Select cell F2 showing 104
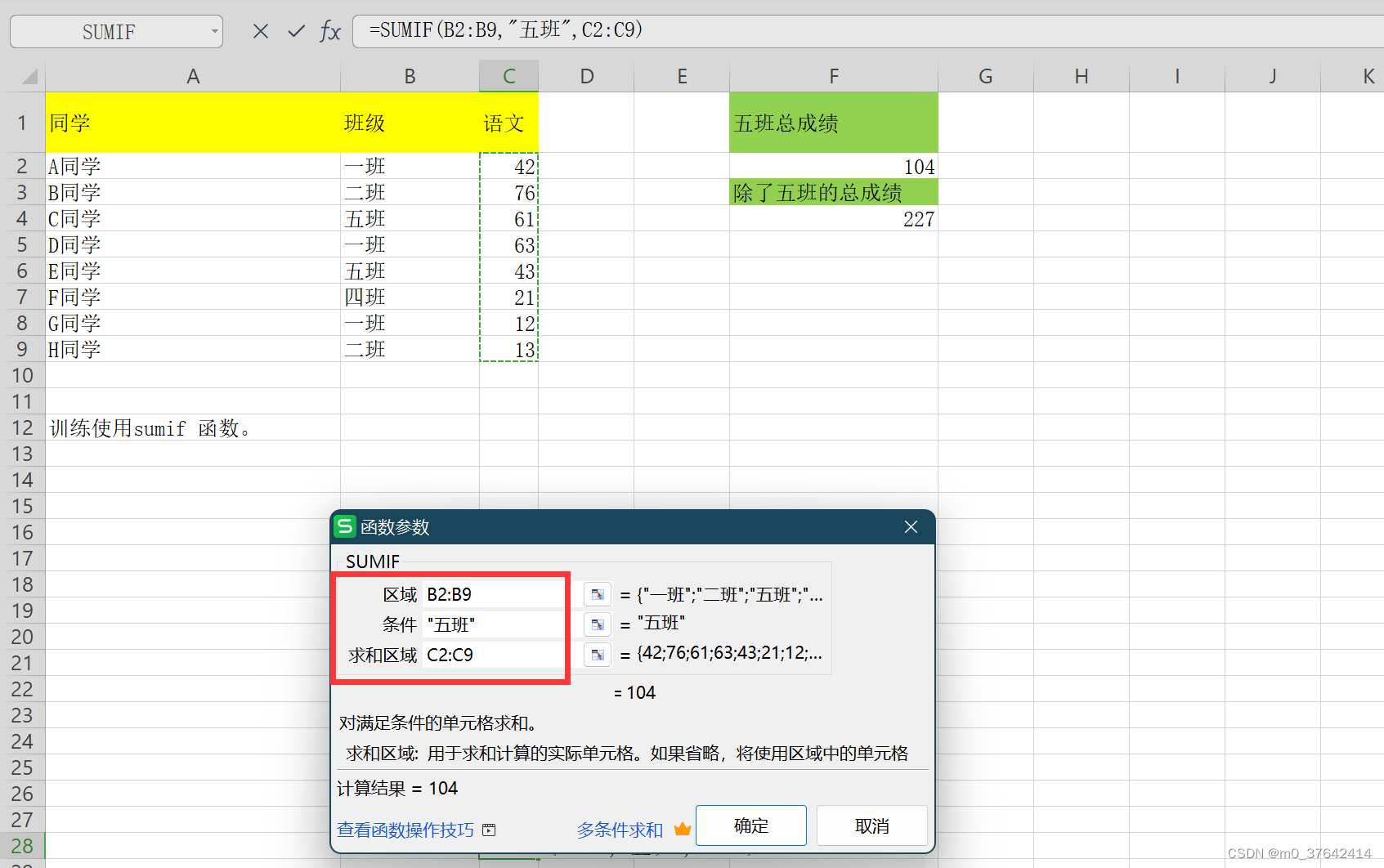 click(x=834, y=166)
